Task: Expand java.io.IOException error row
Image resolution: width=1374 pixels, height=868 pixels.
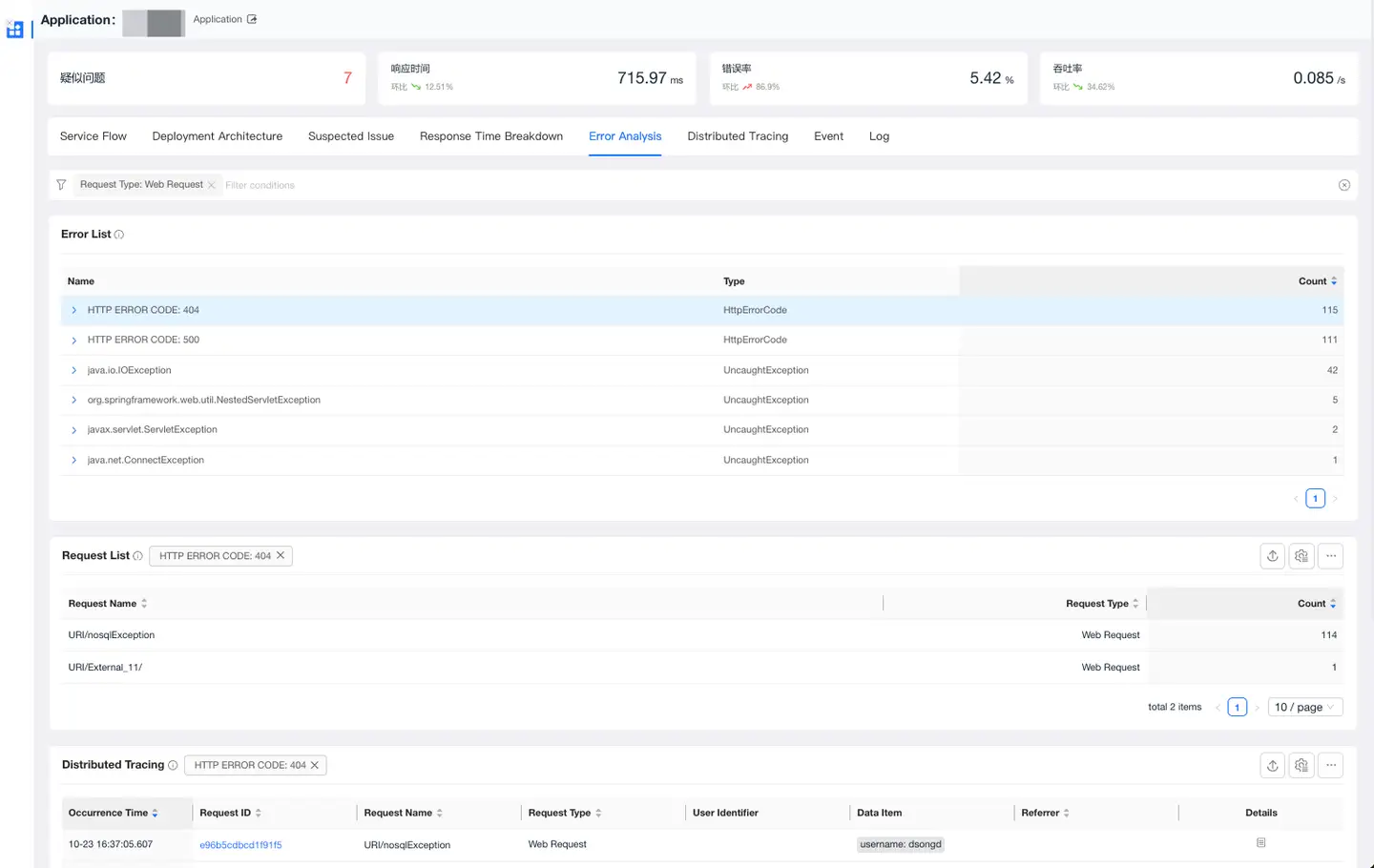Action: point(74,370)
